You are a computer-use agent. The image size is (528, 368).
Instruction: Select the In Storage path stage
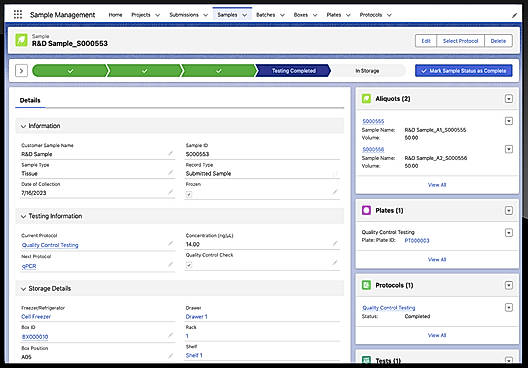[x=367, y=71]
